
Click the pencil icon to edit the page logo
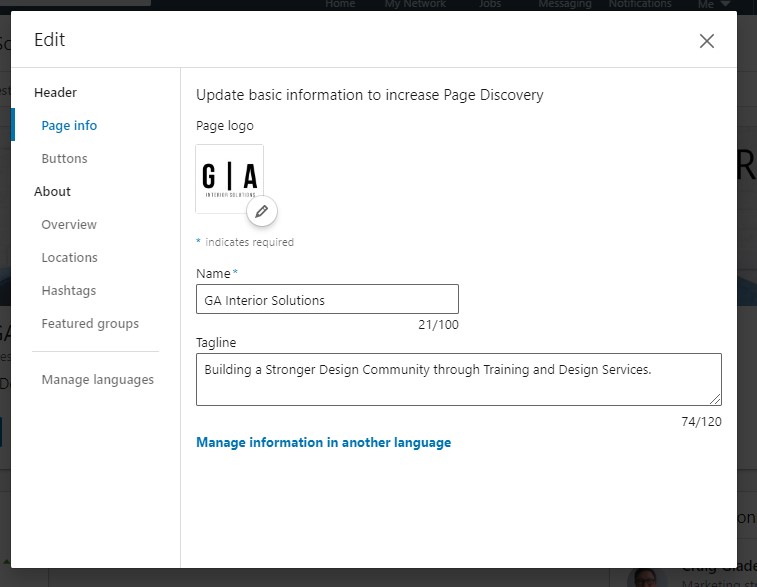coord(261,211)
